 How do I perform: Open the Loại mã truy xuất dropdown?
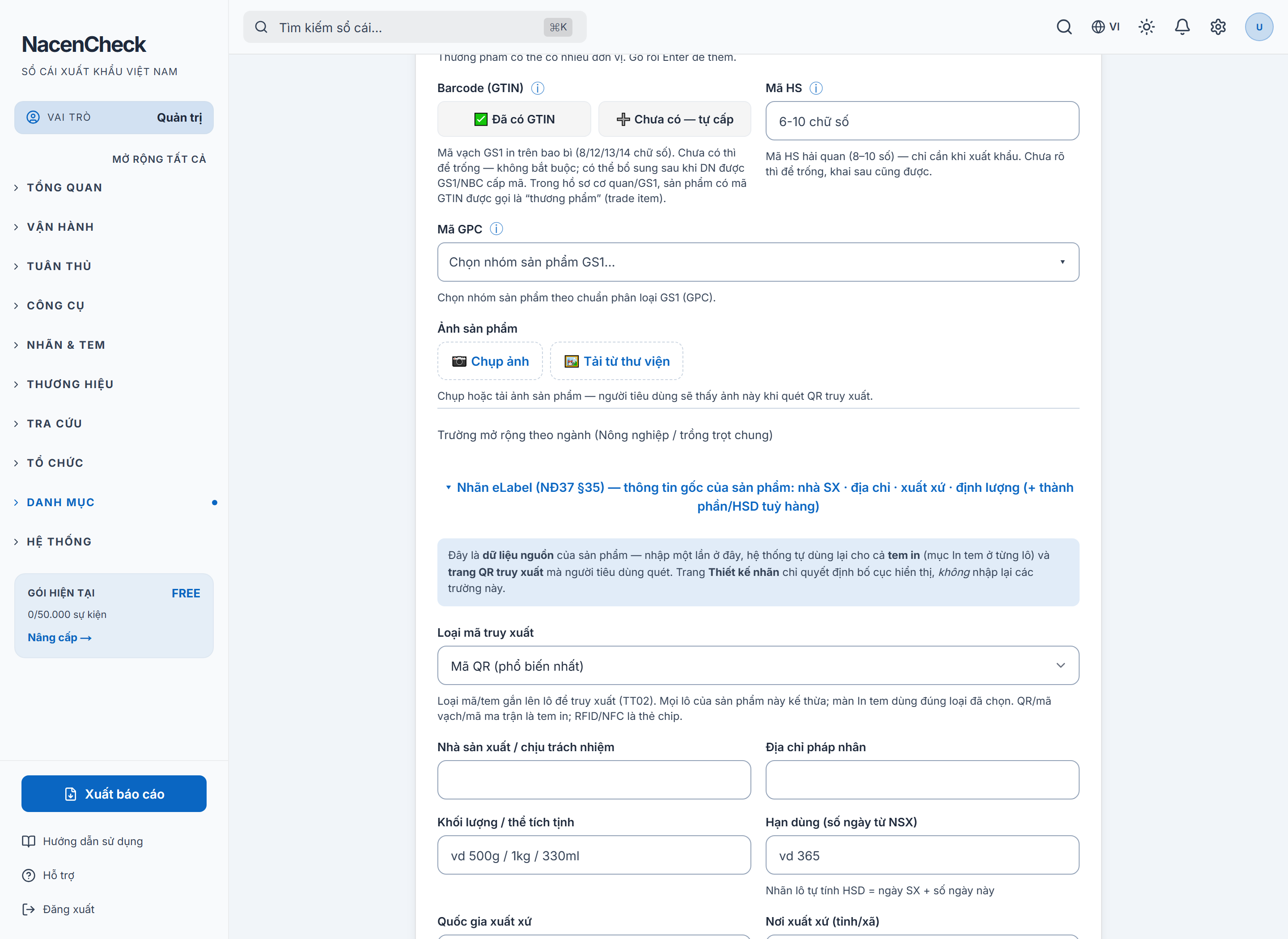(758, 666)
